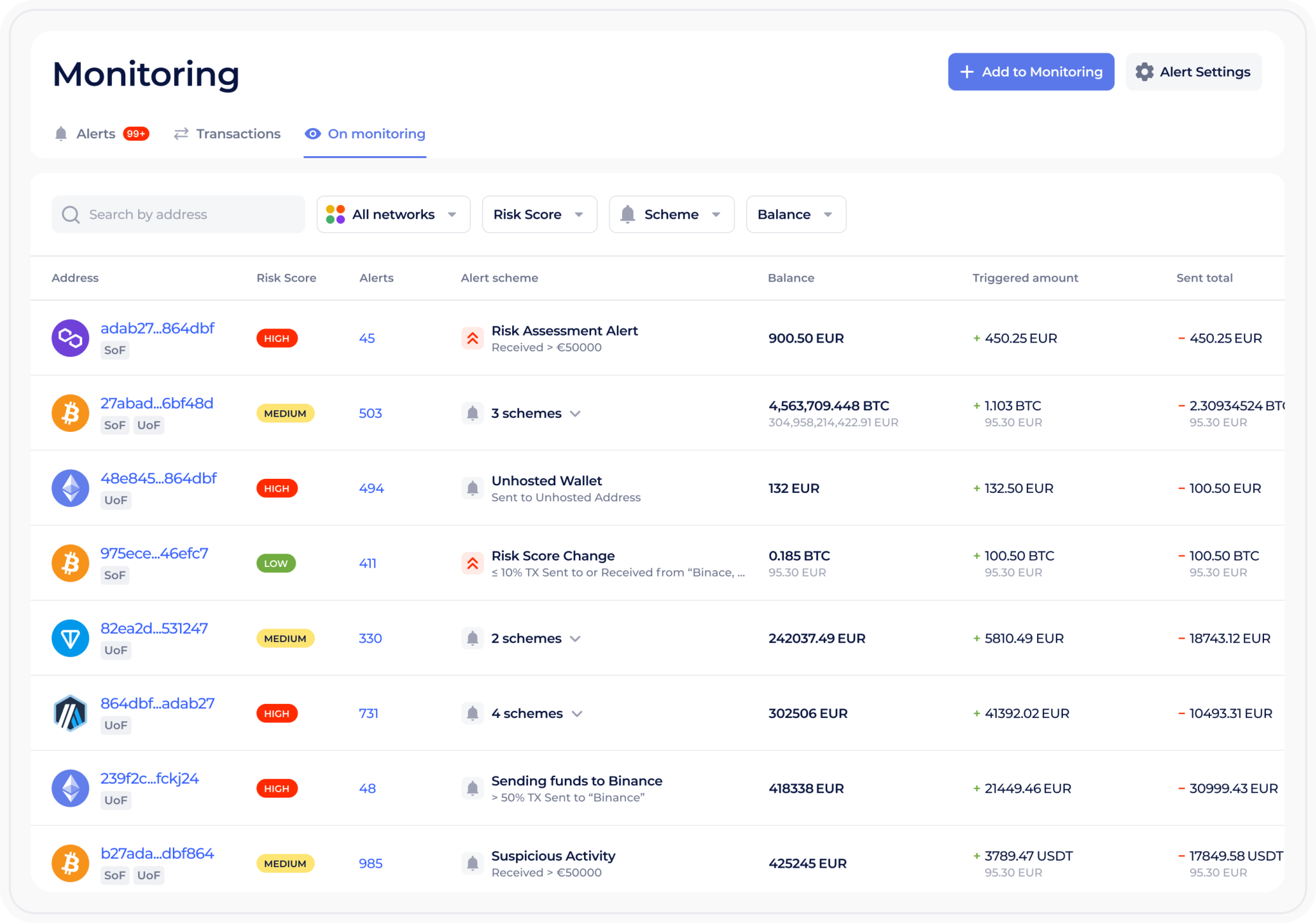Open Alert Settings
Image resolution: width=1316 pixels, height=923 pixels.
click(x=1193, y=72)
